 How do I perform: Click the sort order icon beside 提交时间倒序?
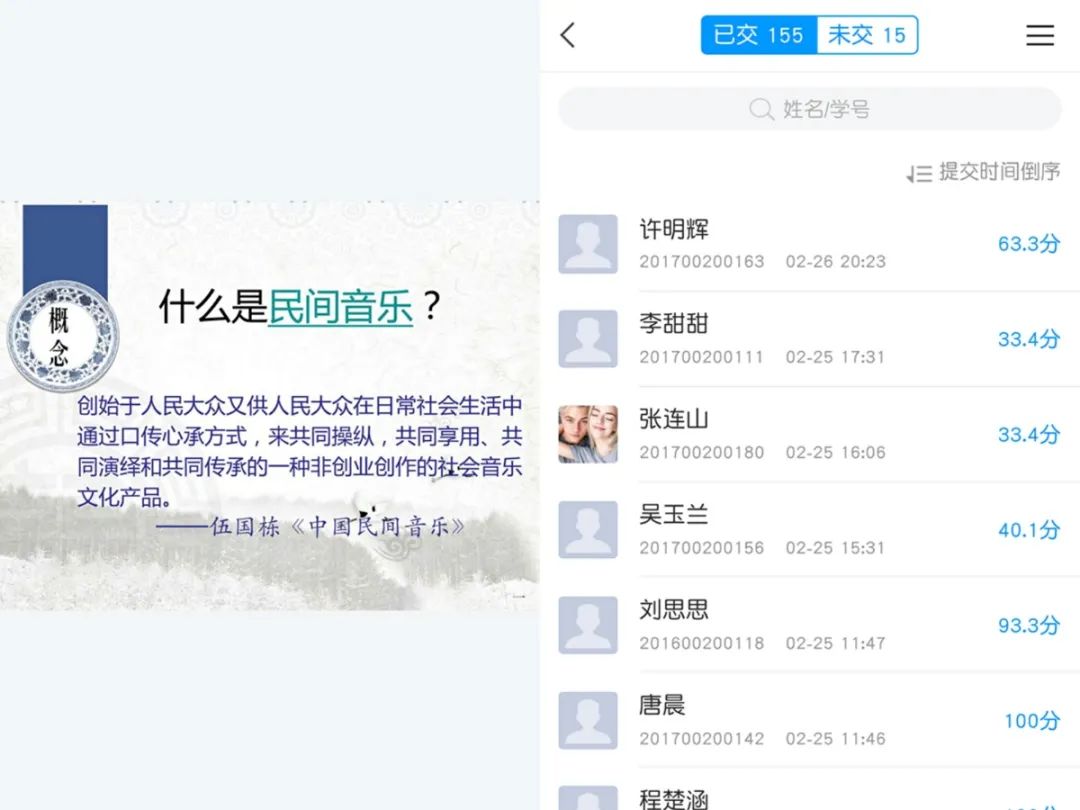[919, 173]
